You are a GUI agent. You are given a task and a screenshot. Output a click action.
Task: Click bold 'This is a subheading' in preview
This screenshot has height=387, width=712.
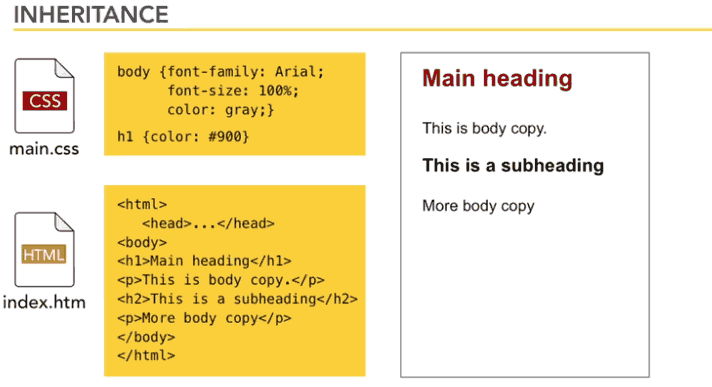pyautogui.click(x=513, y=165)
